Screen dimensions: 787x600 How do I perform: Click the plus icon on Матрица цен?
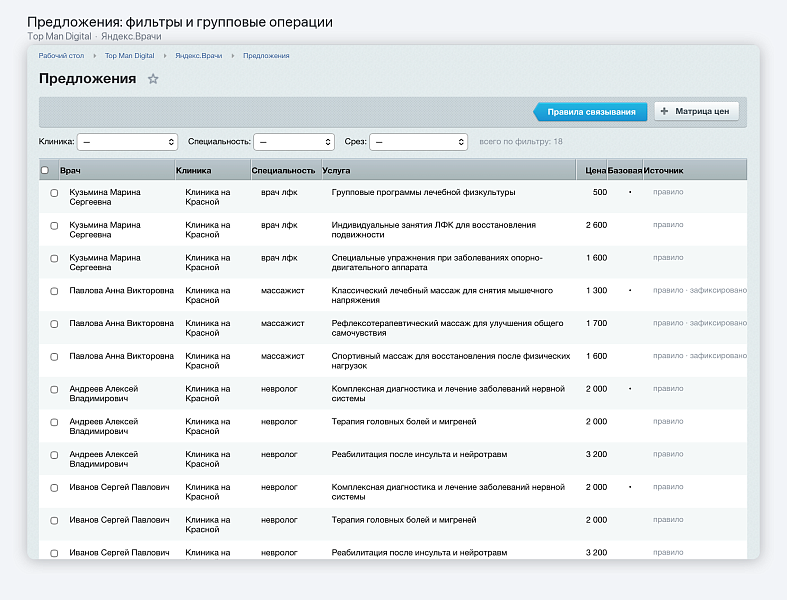(664, 111)
